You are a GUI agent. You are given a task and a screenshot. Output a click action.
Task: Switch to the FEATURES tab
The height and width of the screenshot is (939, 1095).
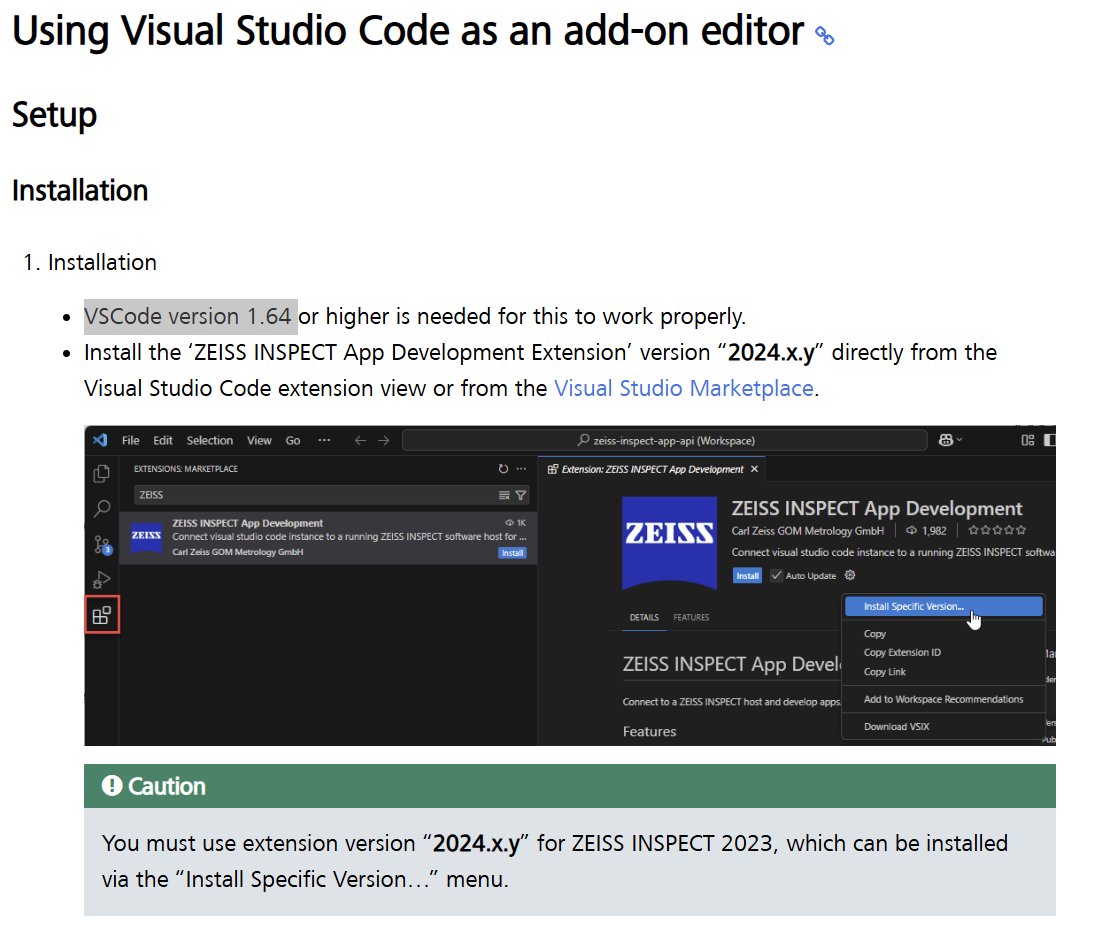[x=691, y=617]
